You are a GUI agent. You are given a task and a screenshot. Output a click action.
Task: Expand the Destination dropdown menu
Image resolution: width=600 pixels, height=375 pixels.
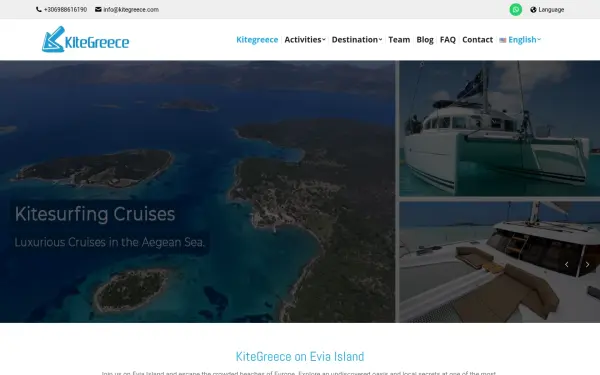click(357, 40)
